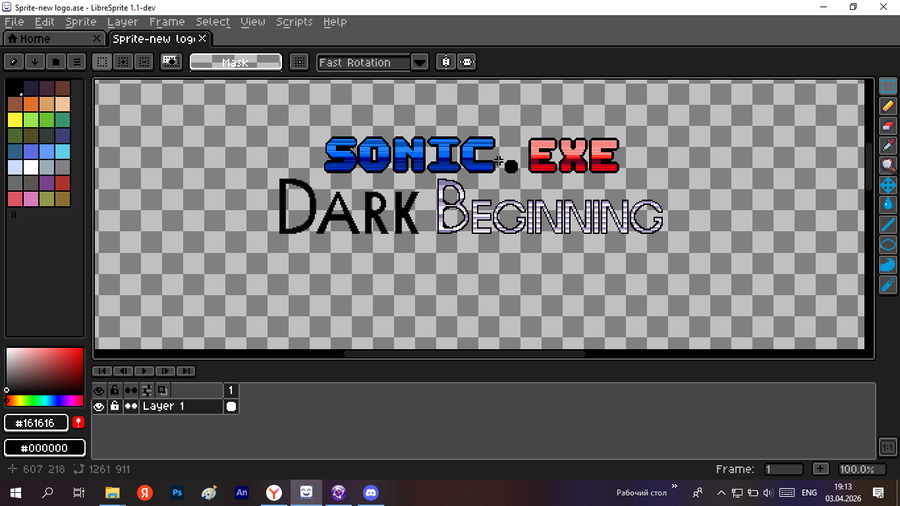Go to first frame
This screenshot has width=900, height=506.
[102, 371]
